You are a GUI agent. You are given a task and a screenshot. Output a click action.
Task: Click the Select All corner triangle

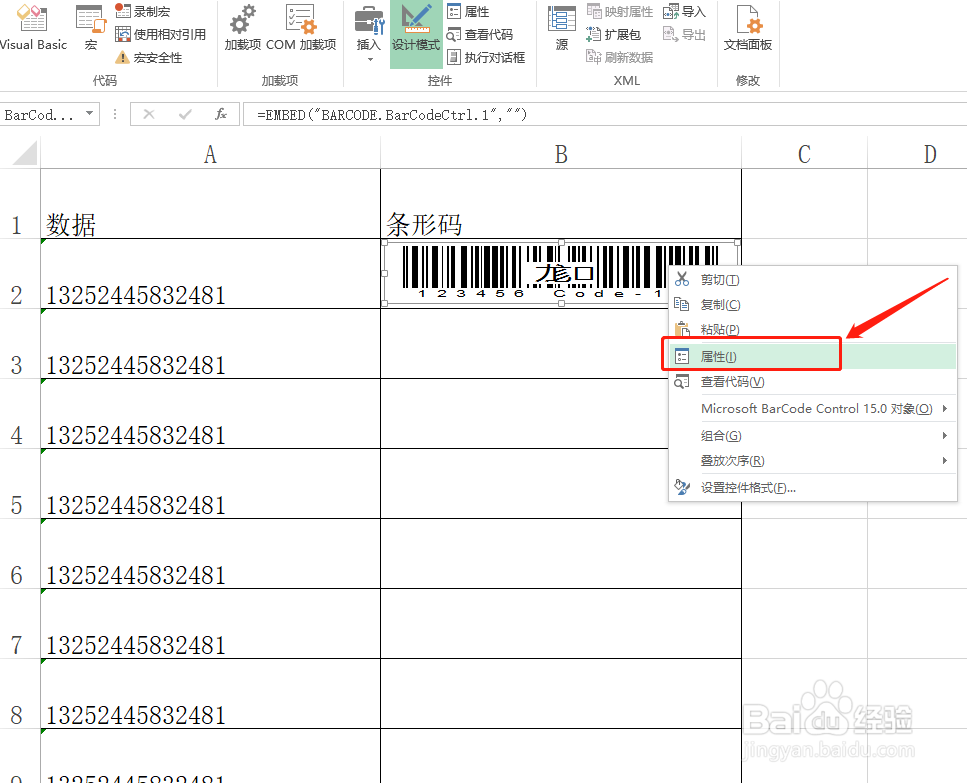[25, 153]
